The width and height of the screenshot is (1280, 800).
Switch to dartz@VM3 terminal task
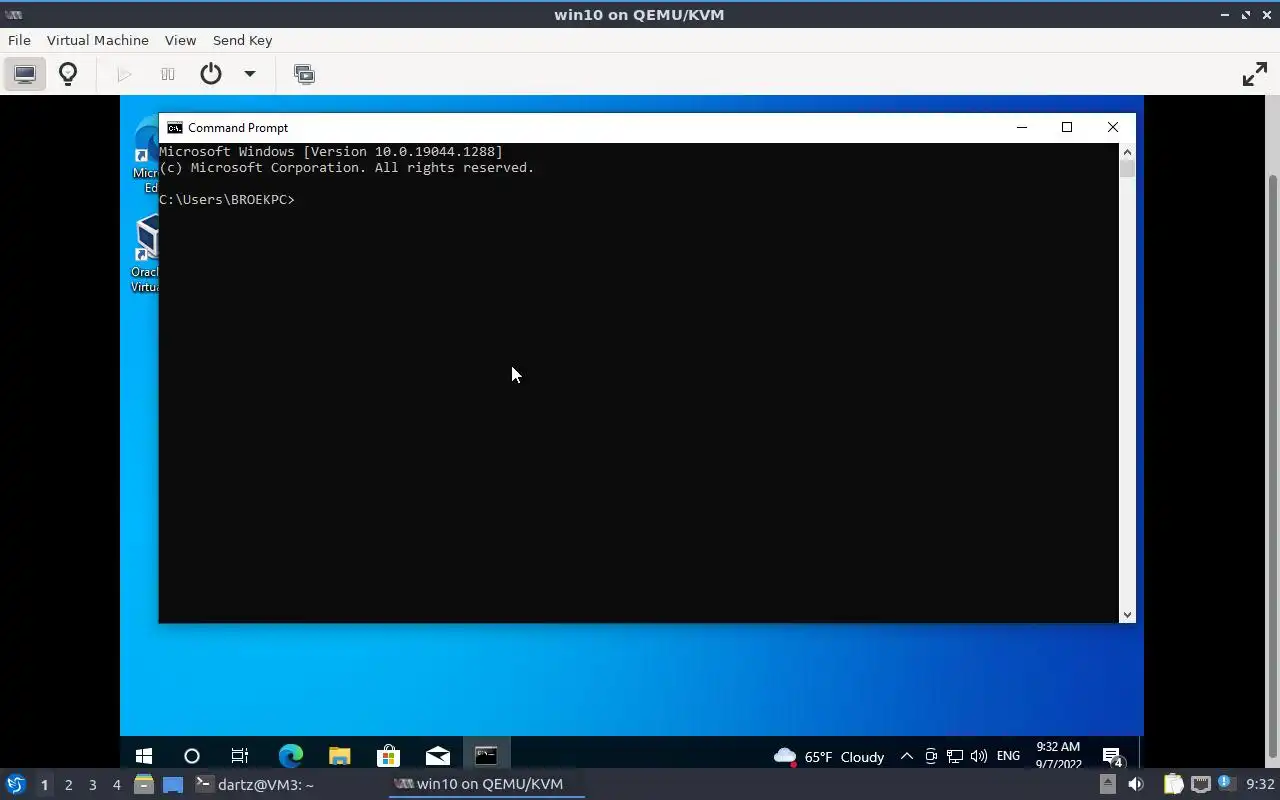(255, 785)
